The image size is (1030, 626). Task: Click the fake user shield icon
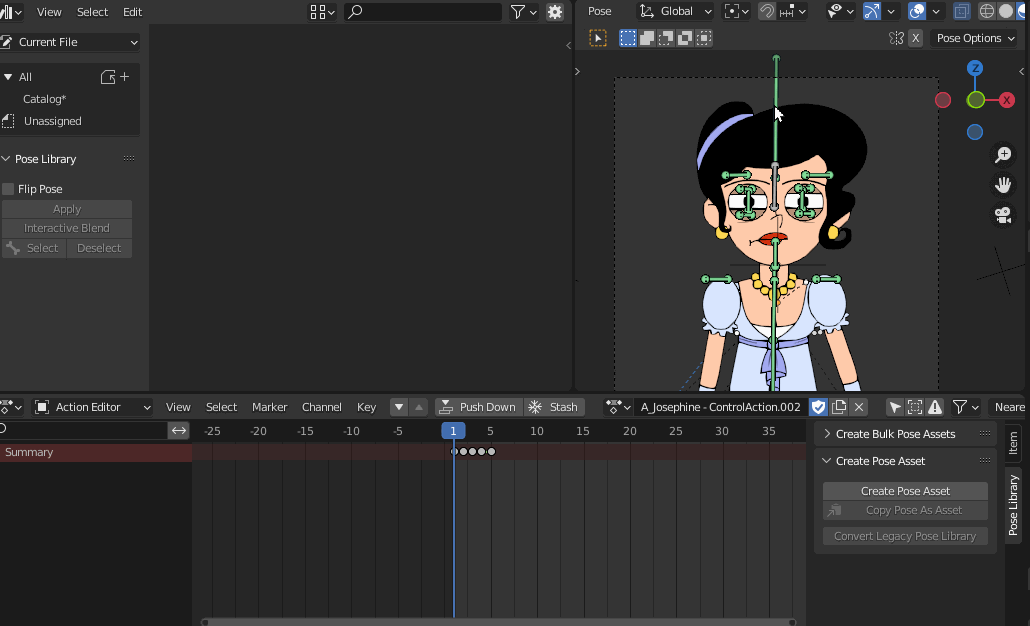coord(818,407)
